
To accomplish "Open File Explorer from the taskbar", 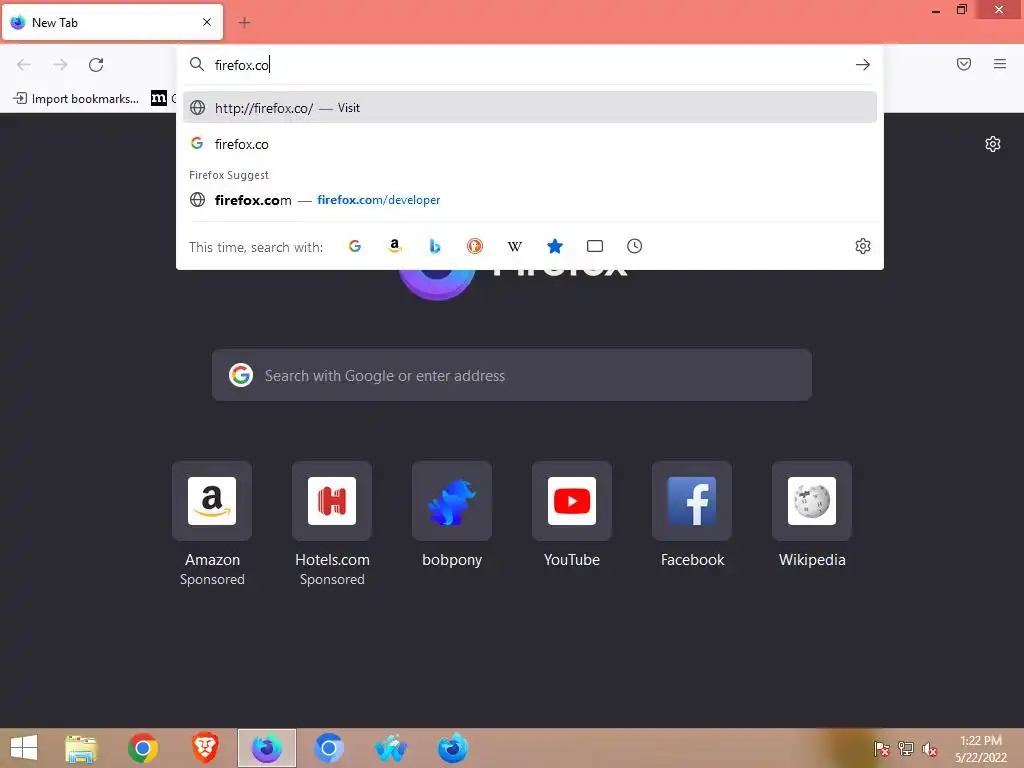I will click(x=81, y=748).
